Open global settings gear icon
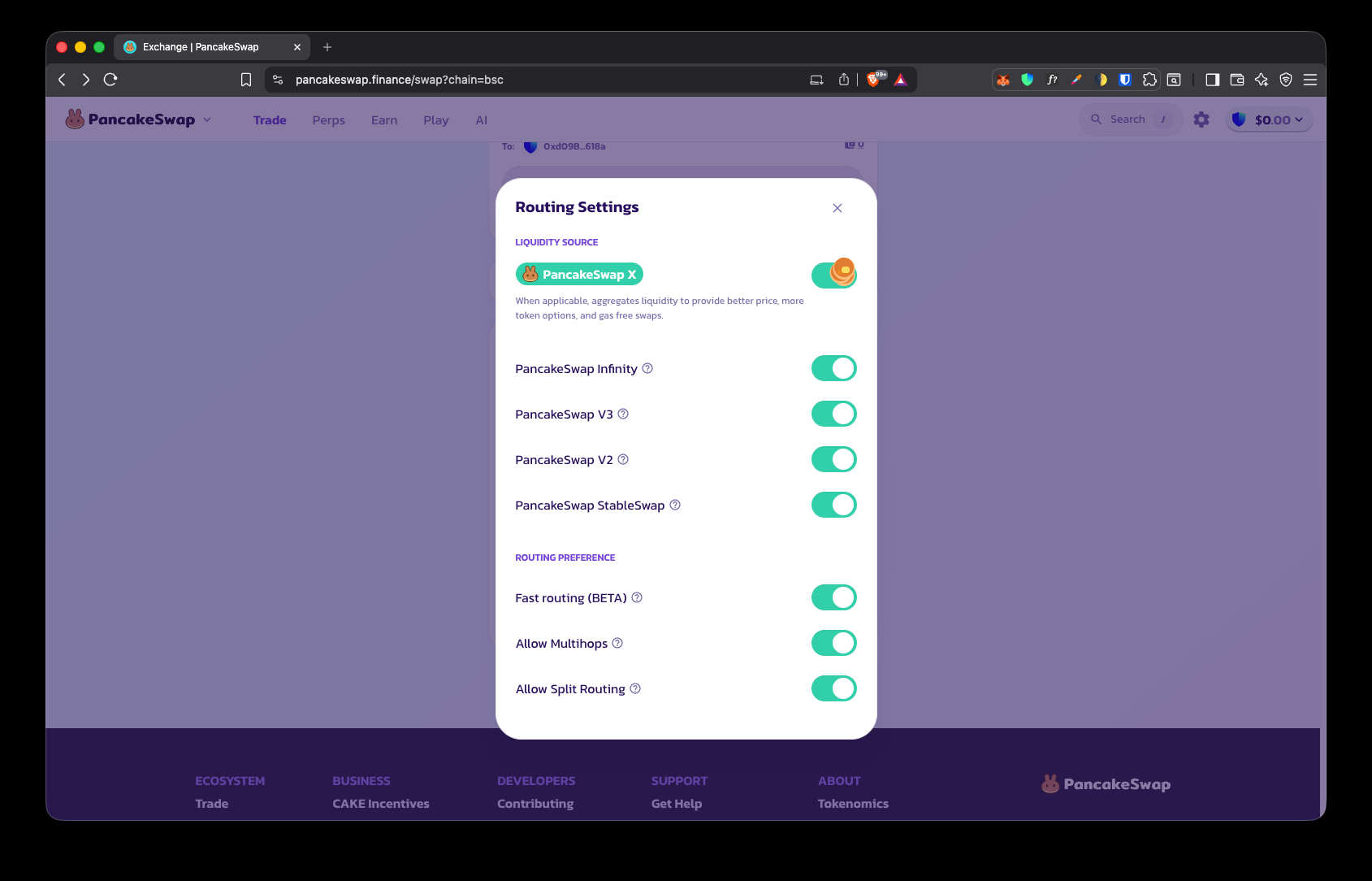The height and width of the screenshot is (881, 1372). 1201,119
